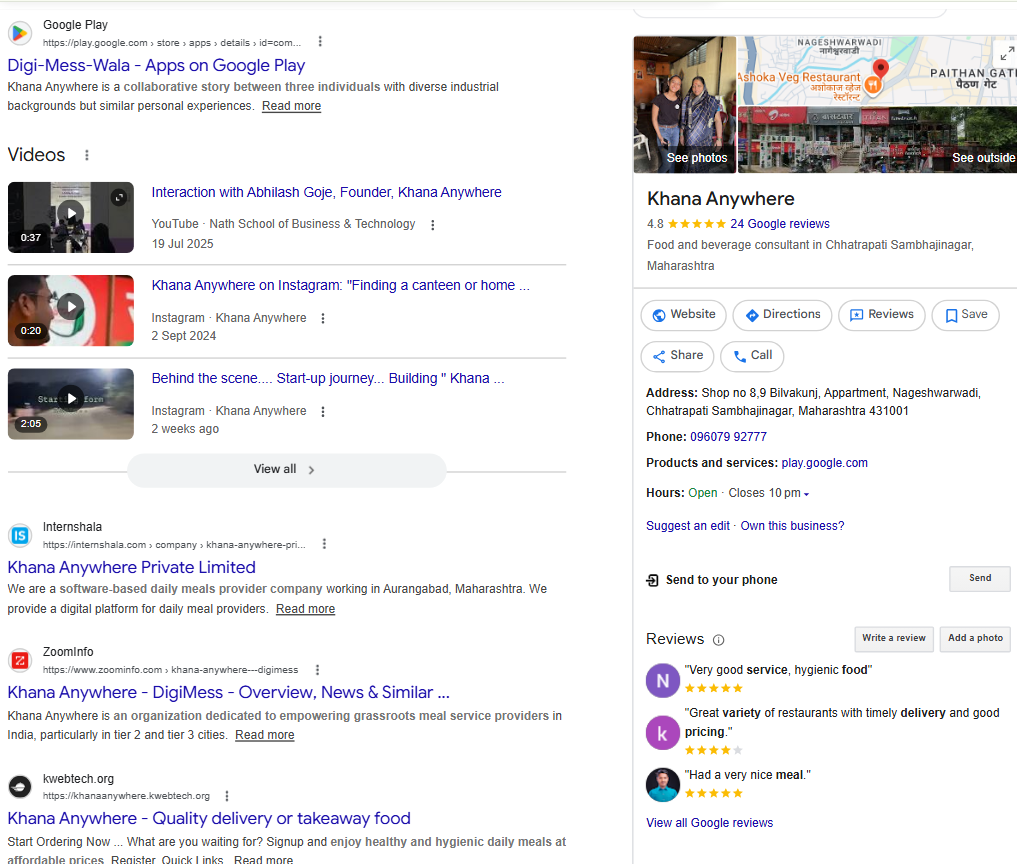Click the review 'Very good service, hygienic food'
This screenshot has height=864, width=1017.
(x=778, y=670)
